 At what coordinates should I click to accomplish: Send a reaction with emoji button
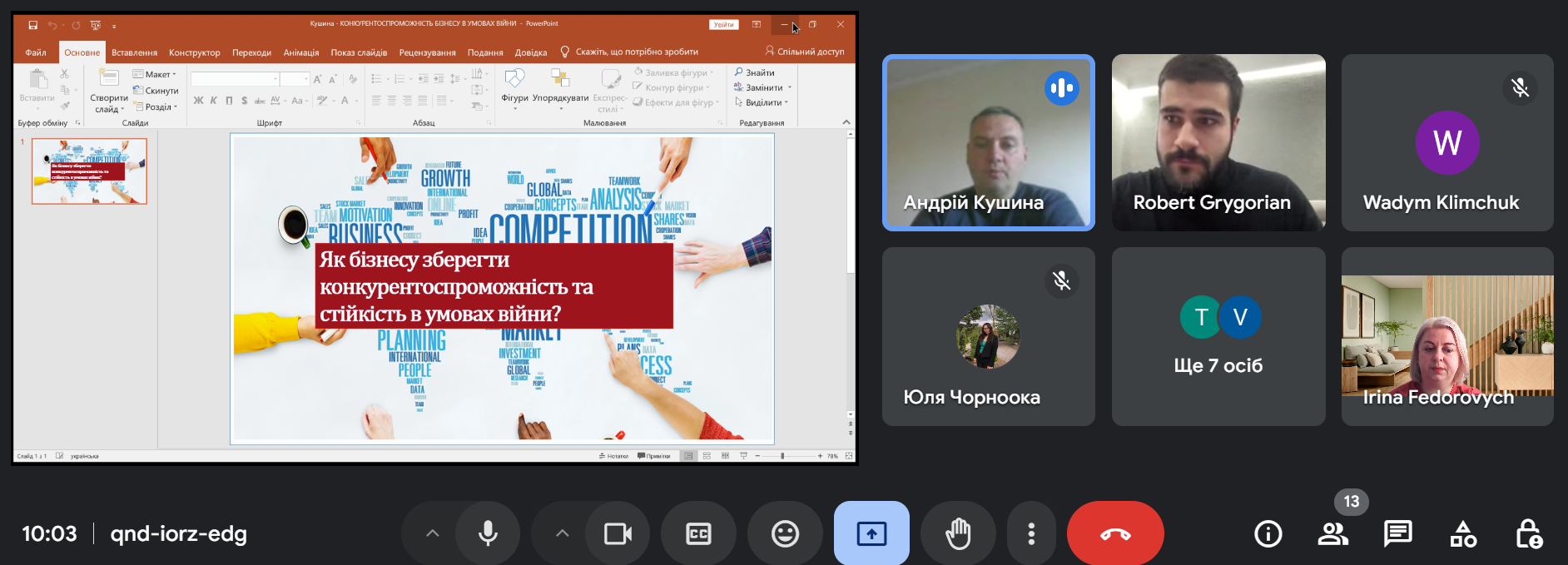point(784,533)
